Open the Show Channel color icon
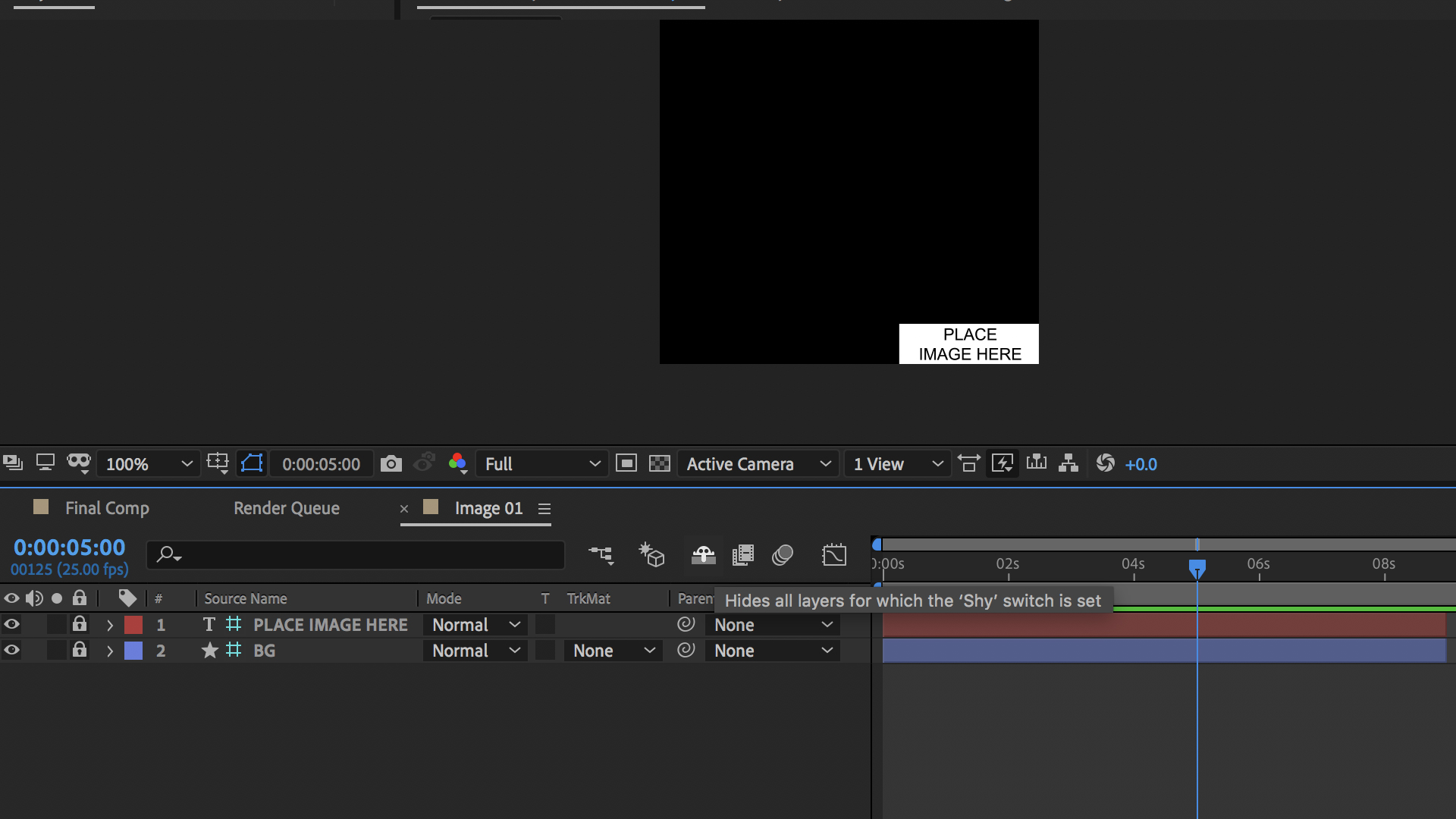The image size is (1456, 819). pos(457,463)
